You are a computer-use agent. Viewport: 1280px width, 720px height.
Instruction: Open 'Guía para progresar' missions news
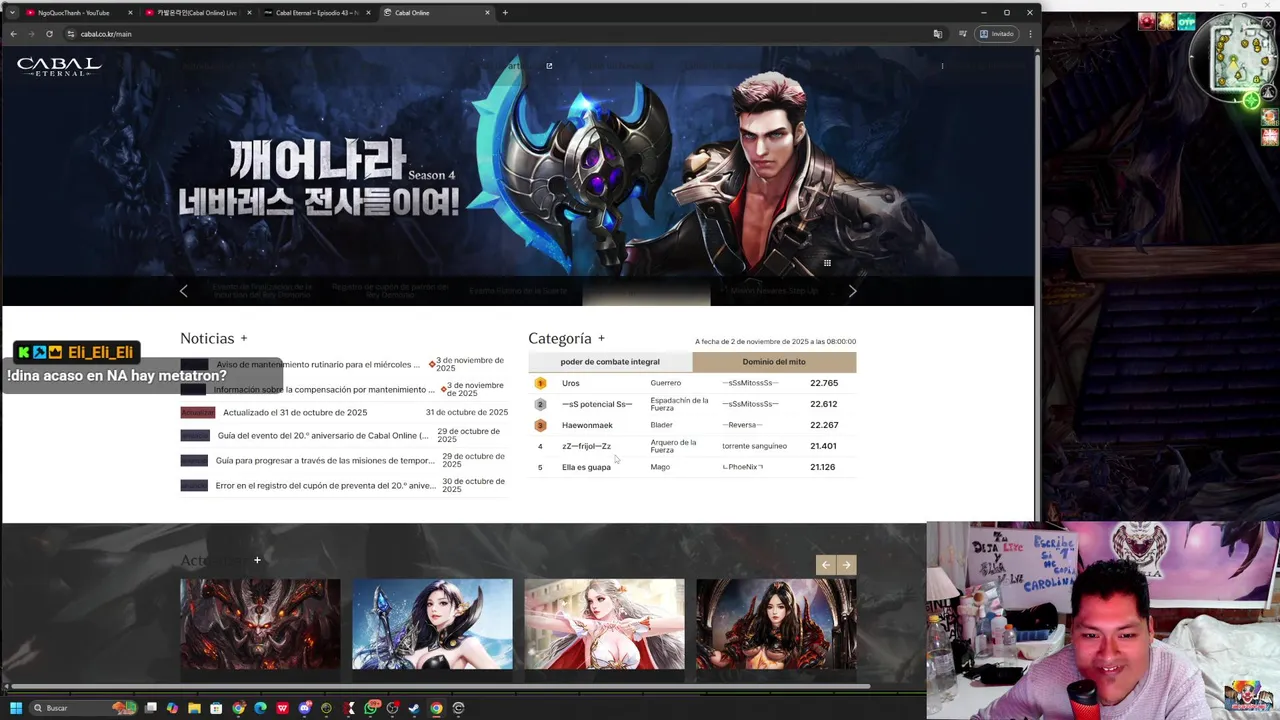tap(325, 461)
